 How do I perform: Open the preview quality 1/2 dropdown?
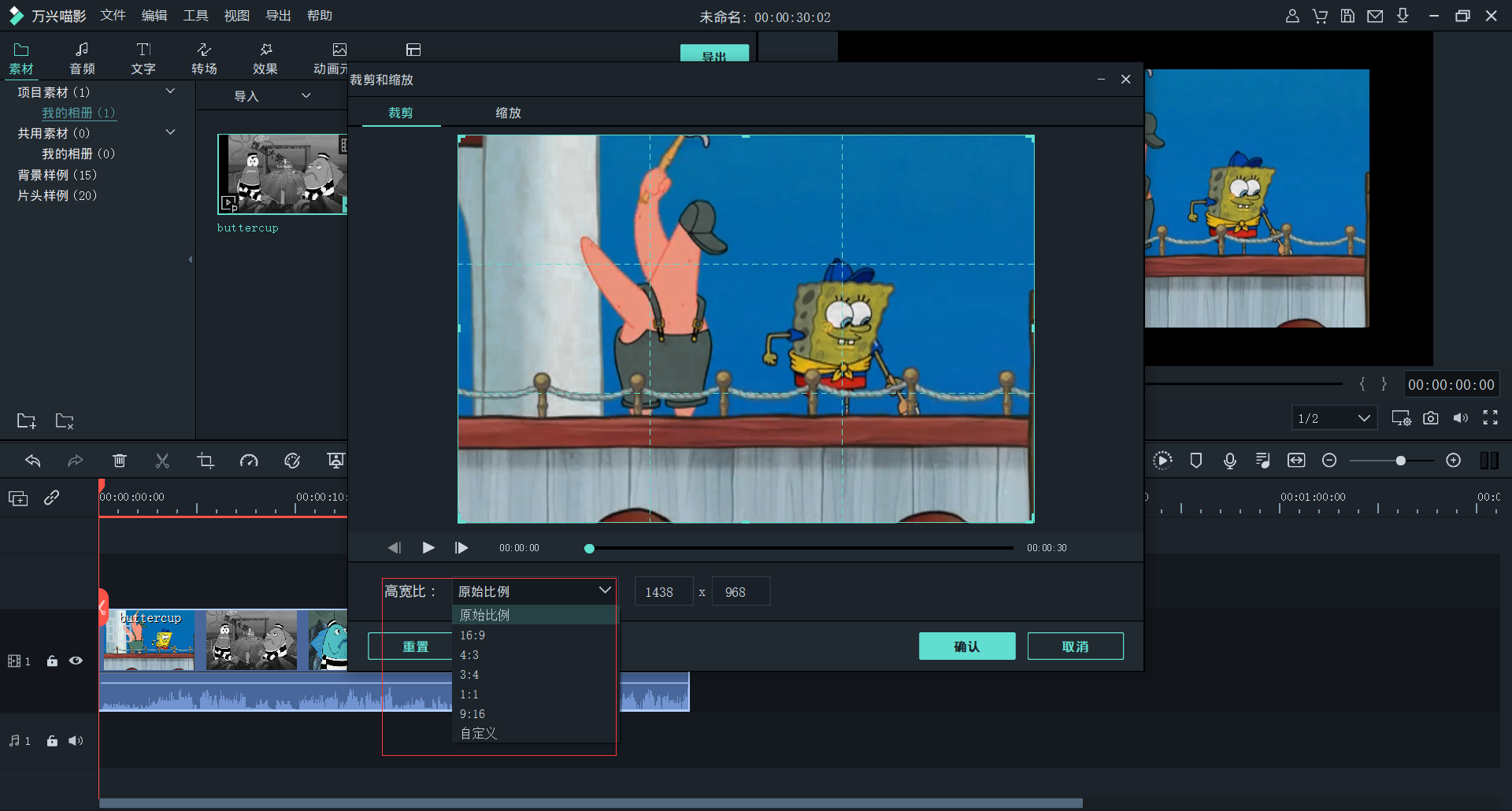click(1333, 418)
